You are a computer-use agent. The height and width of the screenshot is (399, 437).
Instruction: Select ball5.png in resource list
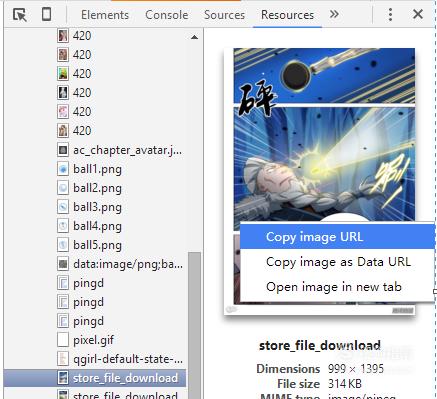coord(97,245)
